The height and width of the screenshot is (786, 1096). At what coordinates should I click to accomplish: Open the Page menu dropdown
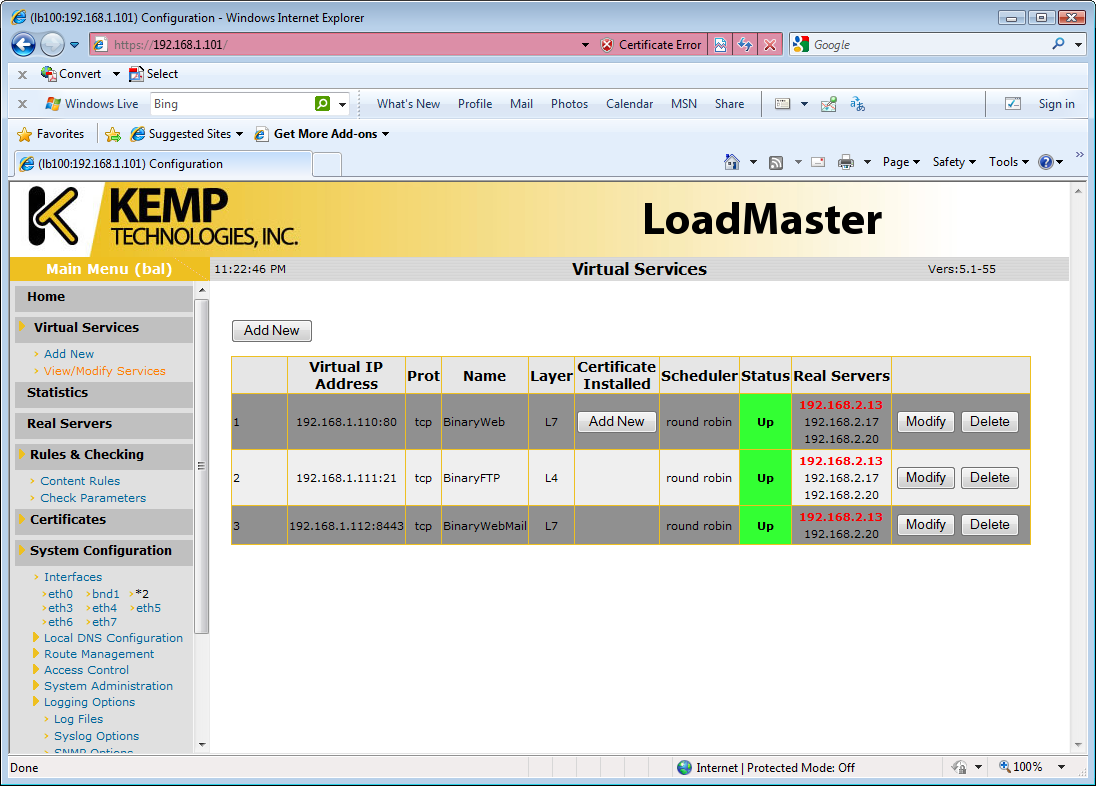[901, 162]
